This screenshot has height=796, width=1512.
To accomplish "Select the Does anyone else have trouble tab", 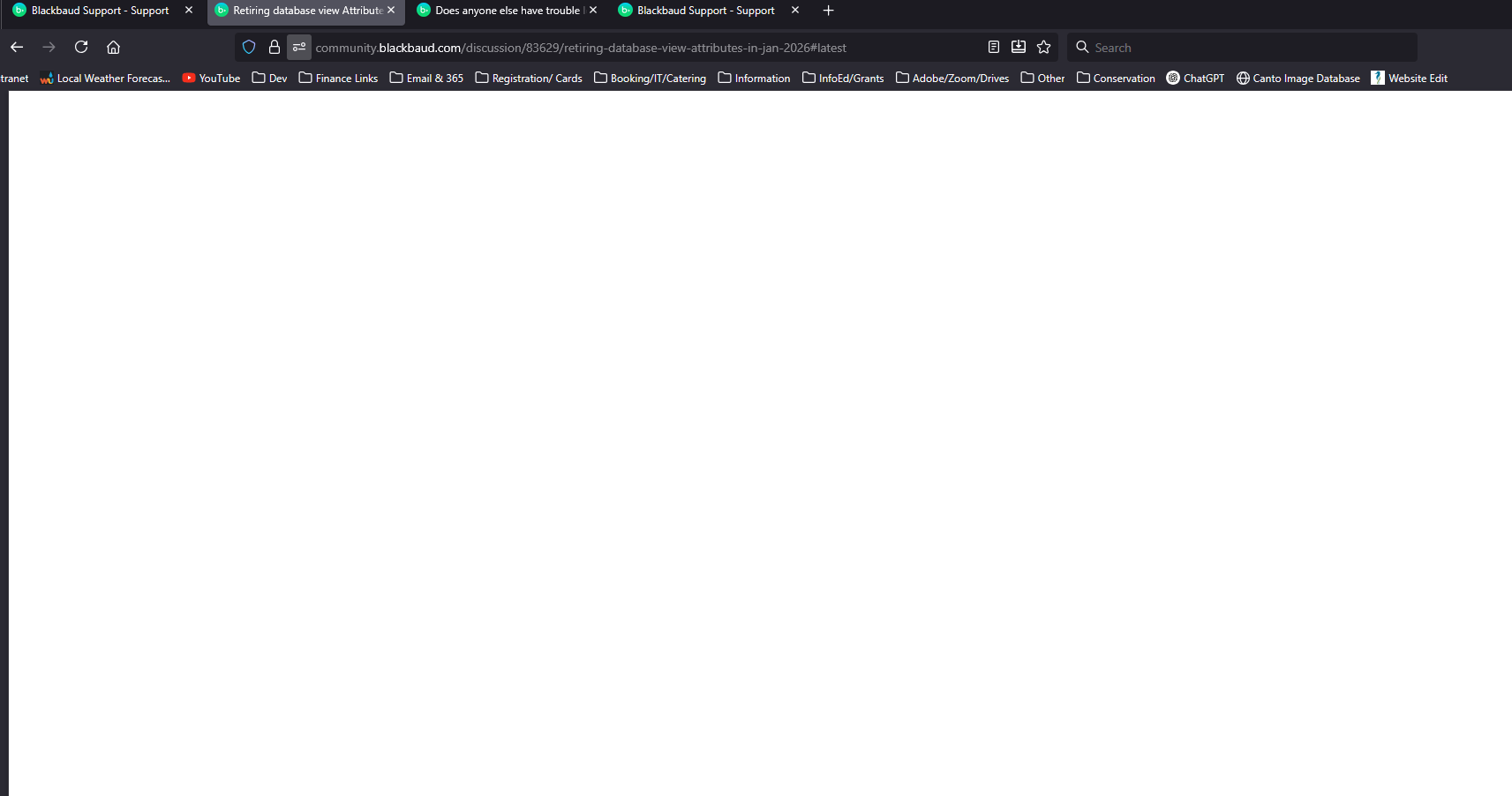I will point(503,11).
